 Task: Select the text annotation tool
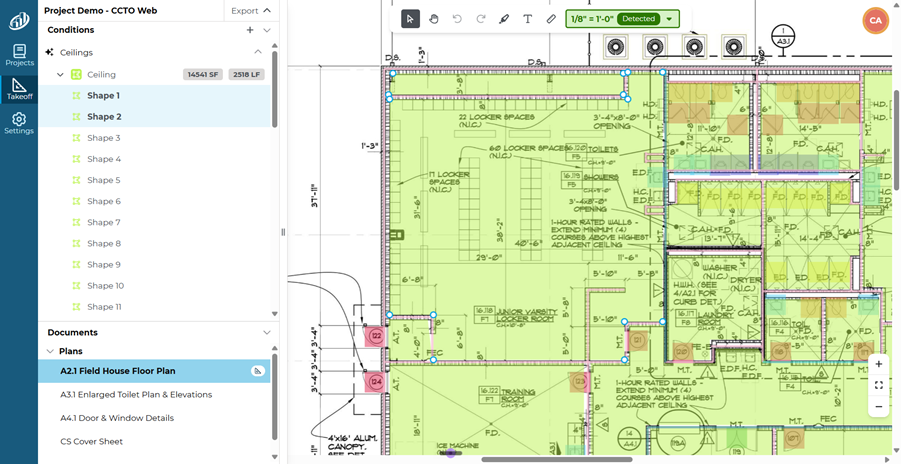527,19
